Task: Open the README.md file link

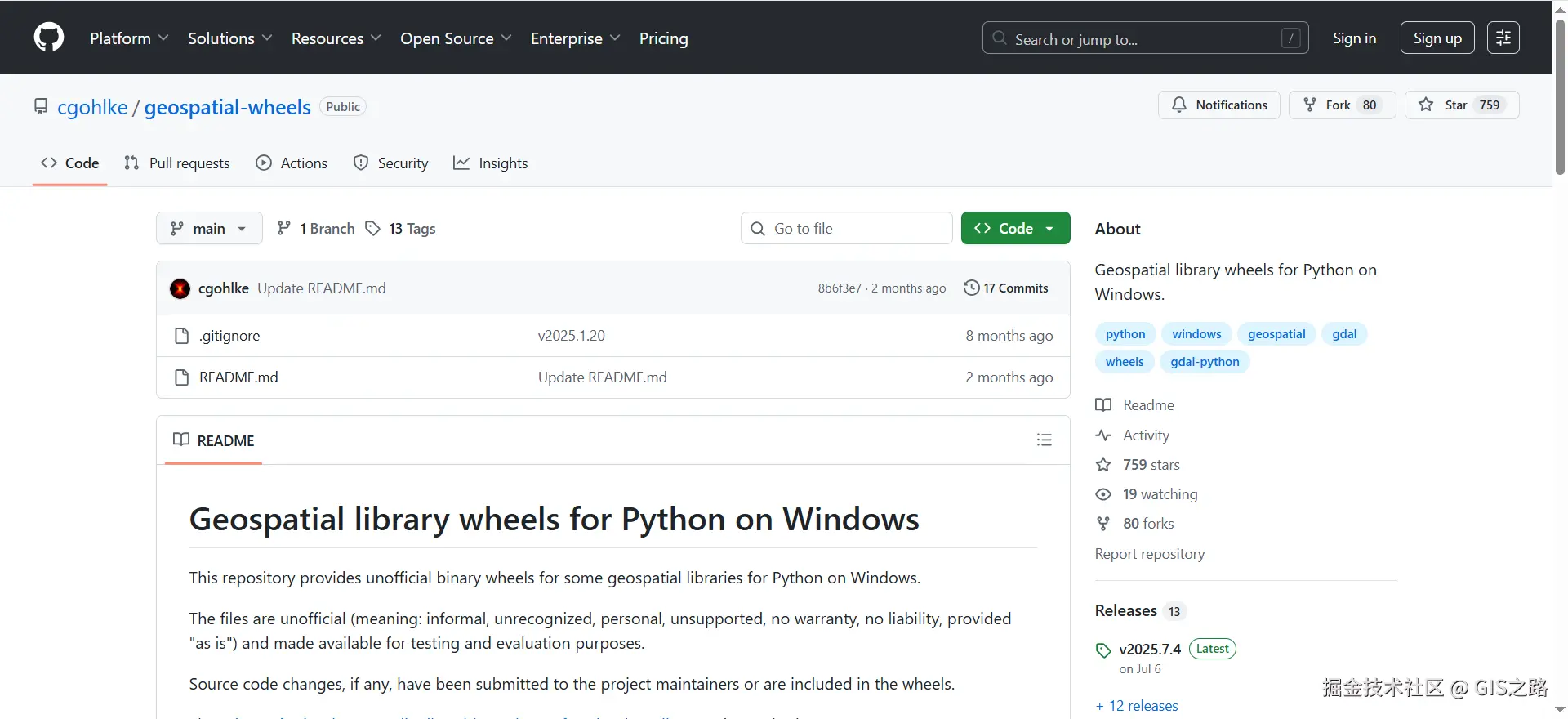Action: pos(238,377)
